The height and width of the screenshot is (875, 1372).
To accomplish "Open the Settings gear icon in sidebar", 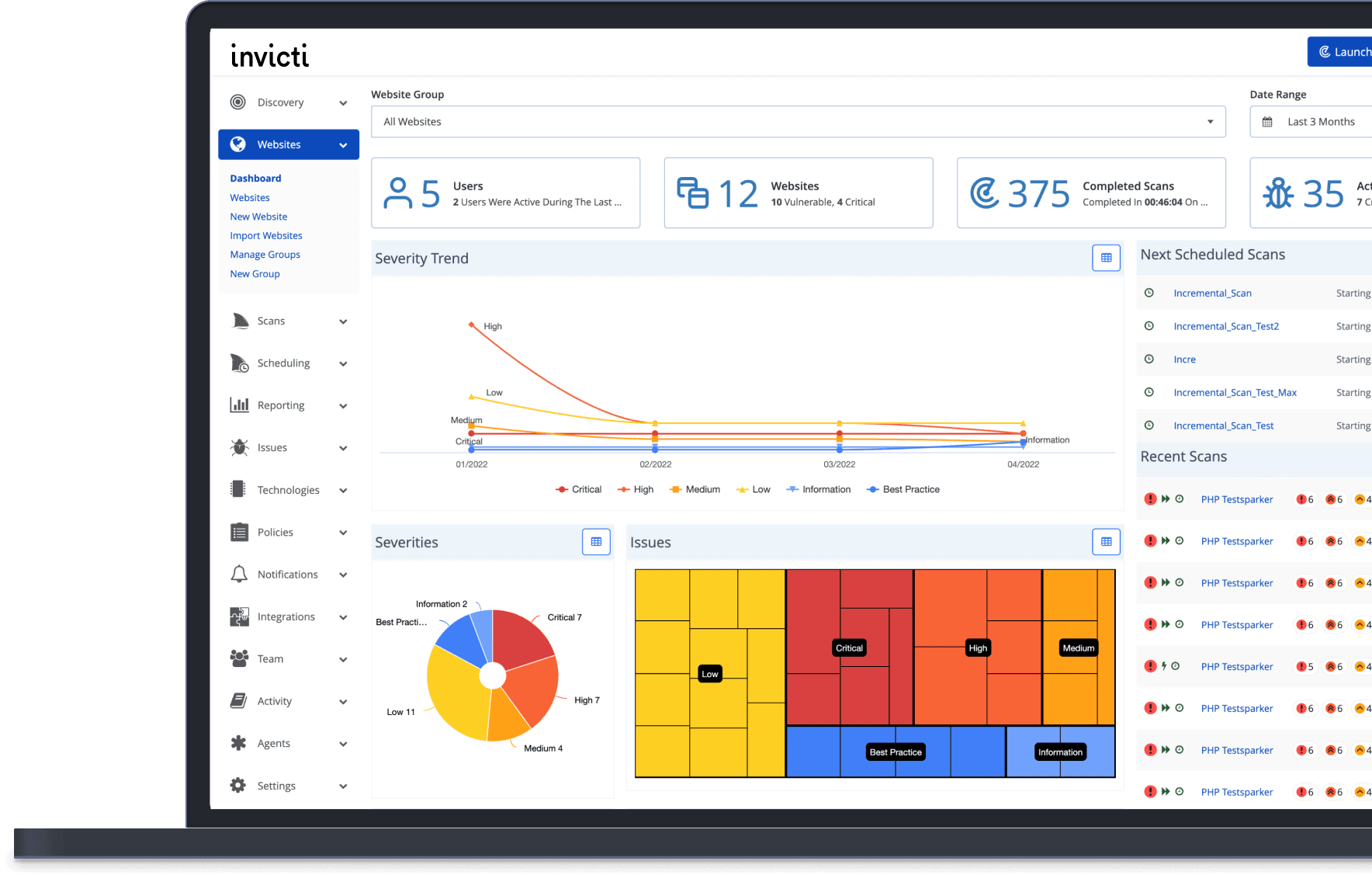I will [x=240, y=785].
